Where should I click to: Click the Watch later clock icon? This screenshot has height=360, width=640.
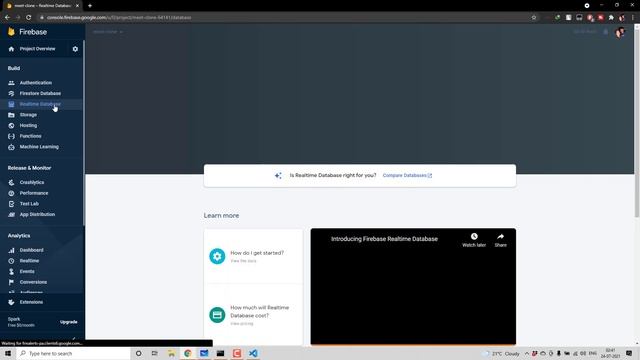pyautogui.click(x=474, y=236)
